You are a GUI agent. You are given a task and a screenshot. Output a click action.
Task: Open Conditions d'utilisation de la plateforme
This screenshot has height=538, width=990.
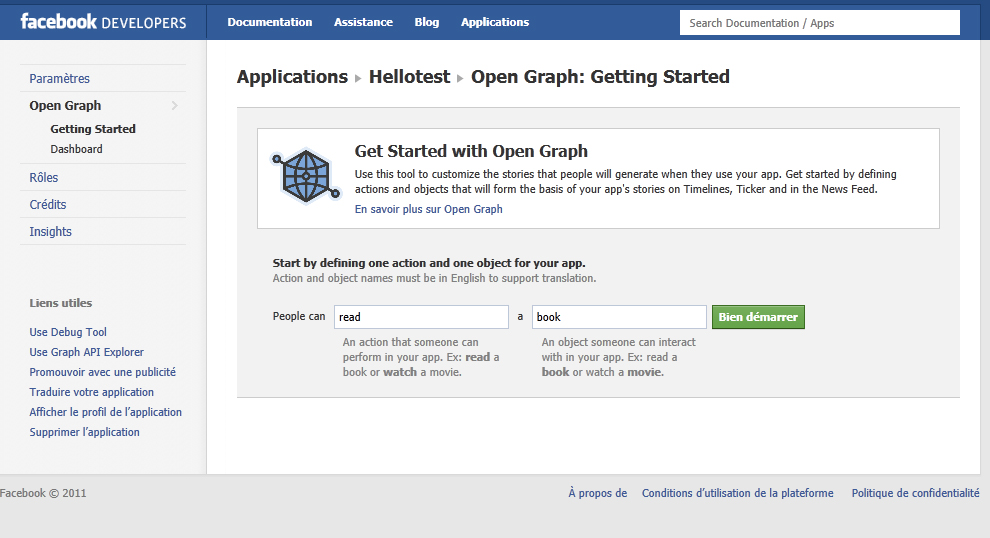[737, 493]
